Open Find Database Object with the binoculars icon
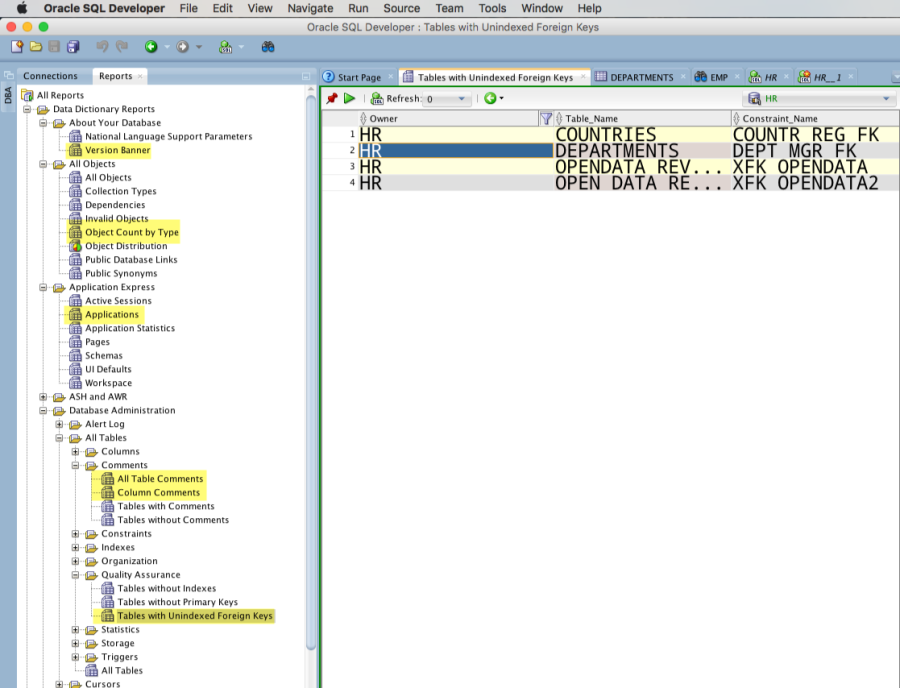Viewport: 900px width, 688px height. (x=268, y=47)
